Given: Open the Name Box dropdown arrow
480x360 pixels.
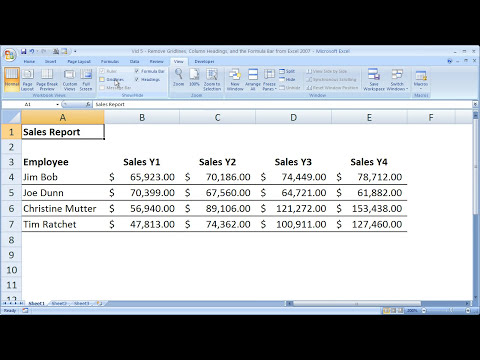Looking at the screenshot, I should 57,105.
